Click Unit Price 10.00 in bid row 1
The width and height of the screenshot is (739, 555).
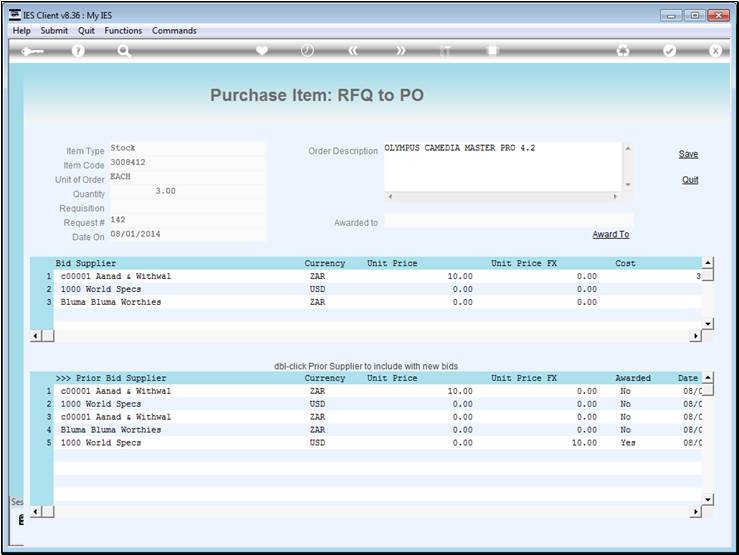(460, 276)
